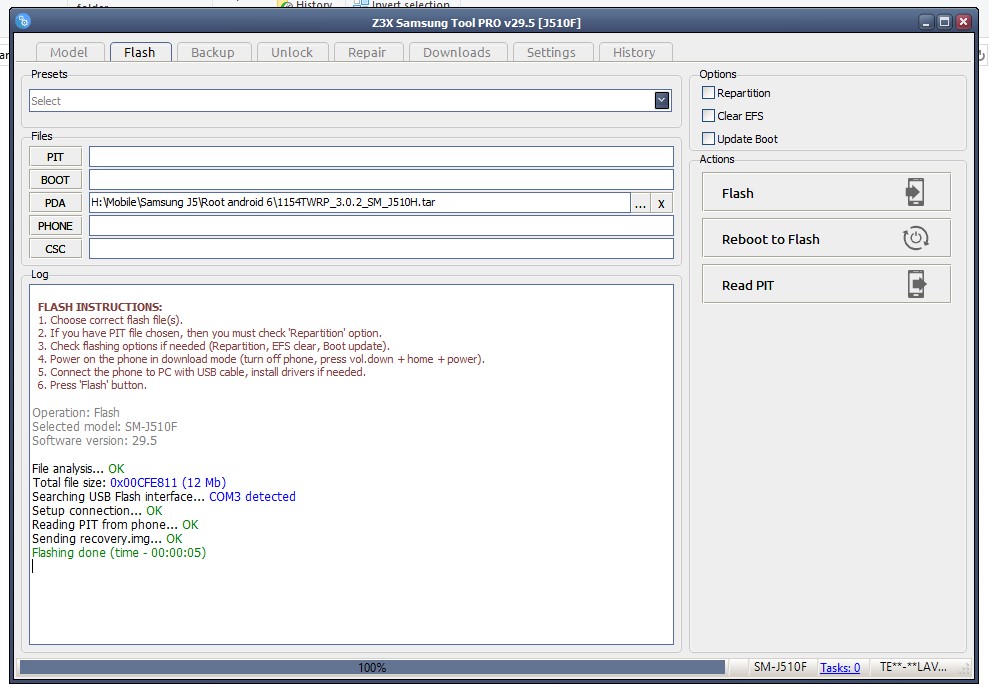989x686 pixels.
Task: Click 'Setup connection... OK' log line
Action: 97,511
